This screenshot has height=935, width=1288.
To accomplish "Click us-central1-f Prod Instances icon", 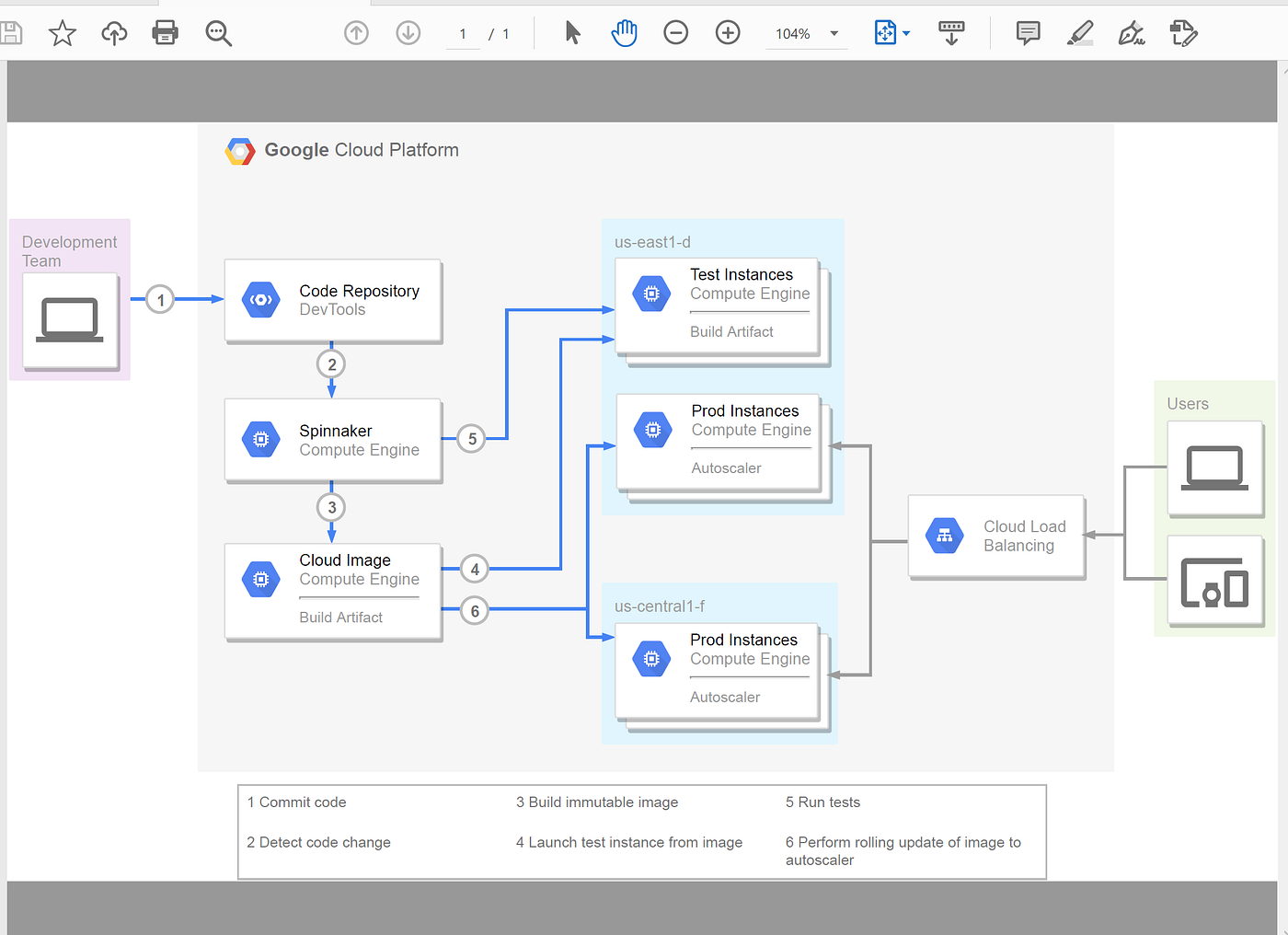I will point(651,659).
